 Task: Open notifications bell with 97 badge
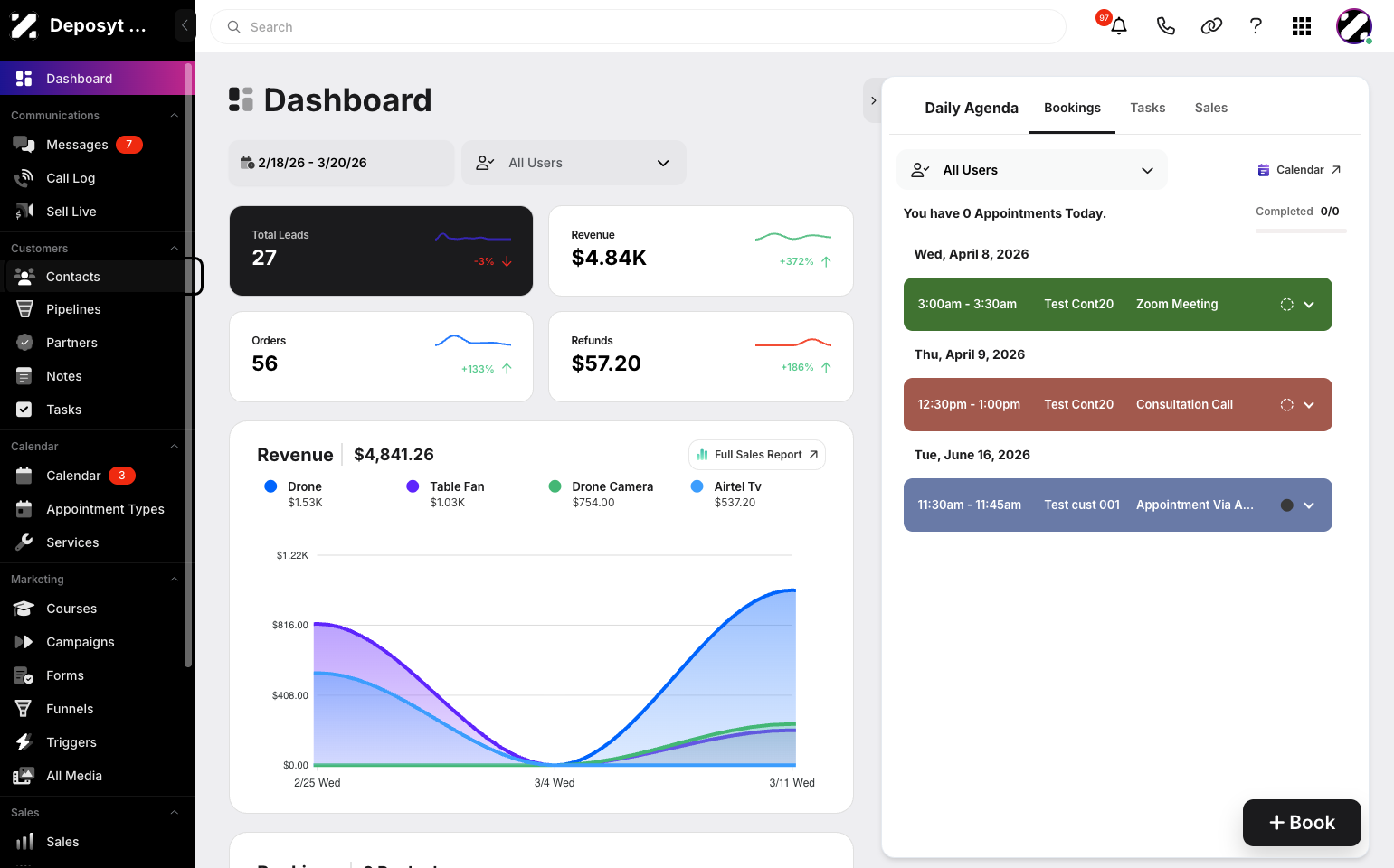(x=1118, y=25)
